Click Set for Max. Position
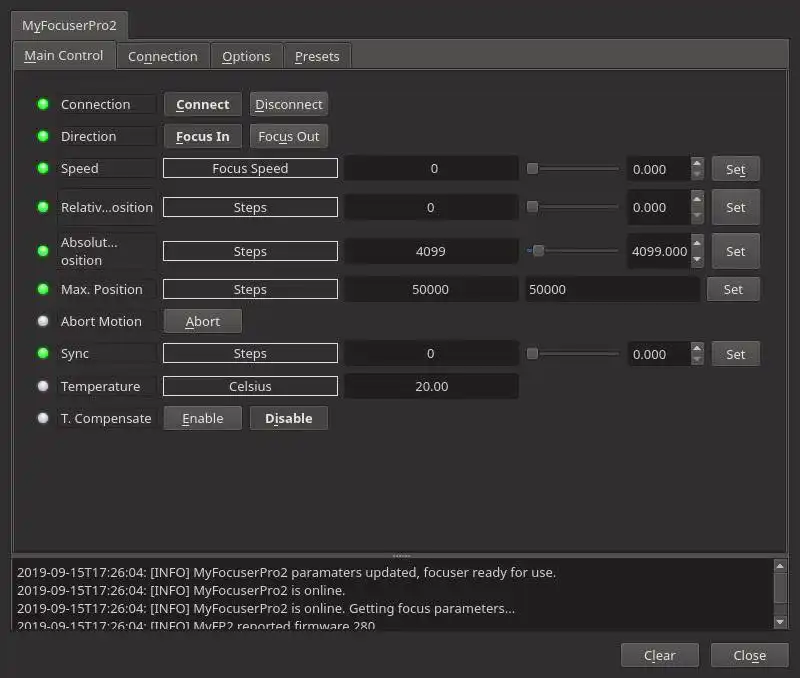 click(x=733, y=289)
